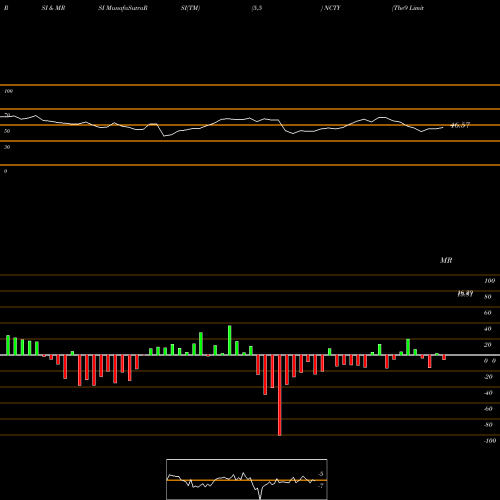Click the 'SI & MR' header label

tap(53, 8)
